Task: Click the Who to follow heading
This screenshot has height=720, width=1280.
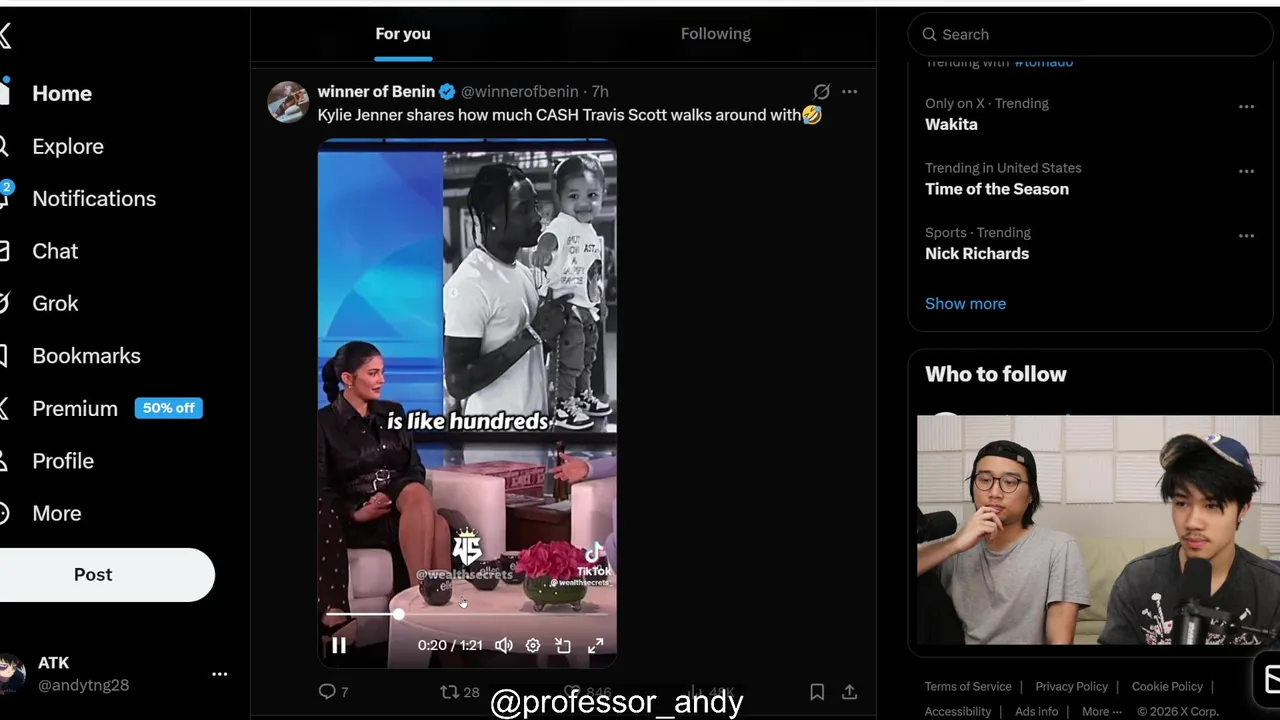Action: pos(996,374)
